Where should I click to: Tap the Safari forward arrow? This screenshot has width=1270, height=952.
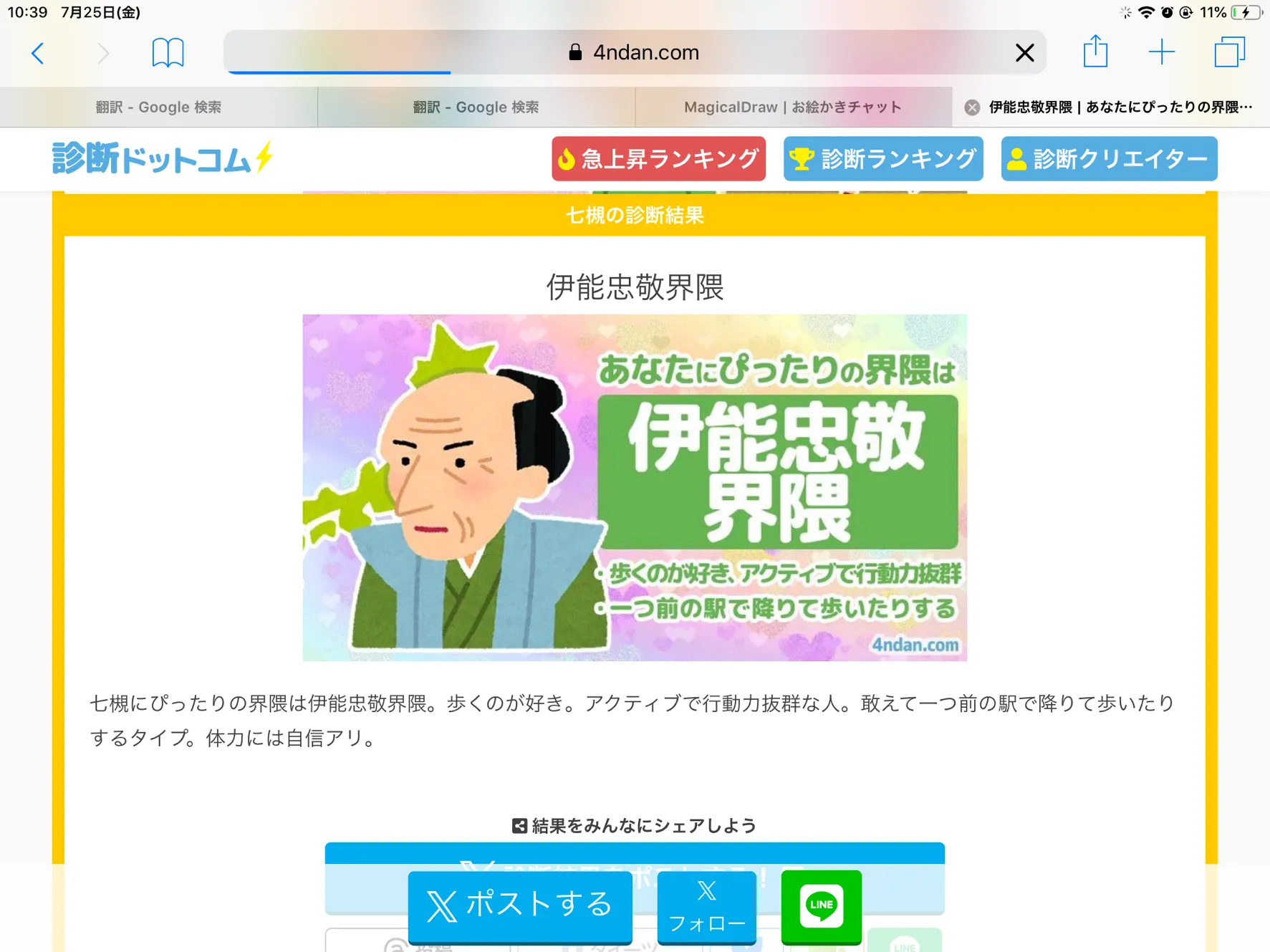(x=103, y=53)
